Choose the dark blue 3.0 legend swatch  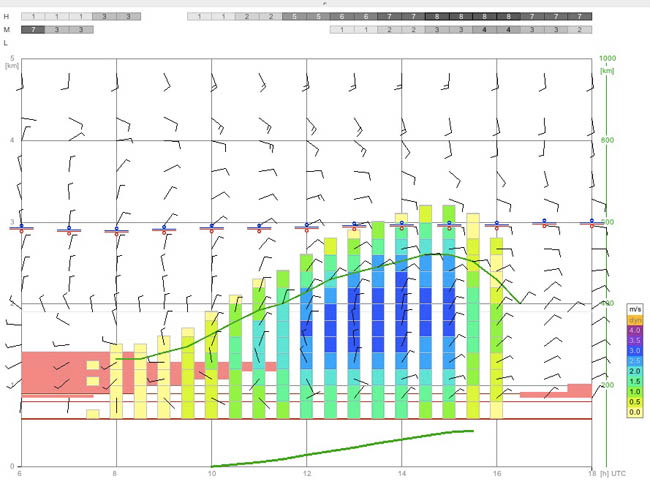click(635, 351)
